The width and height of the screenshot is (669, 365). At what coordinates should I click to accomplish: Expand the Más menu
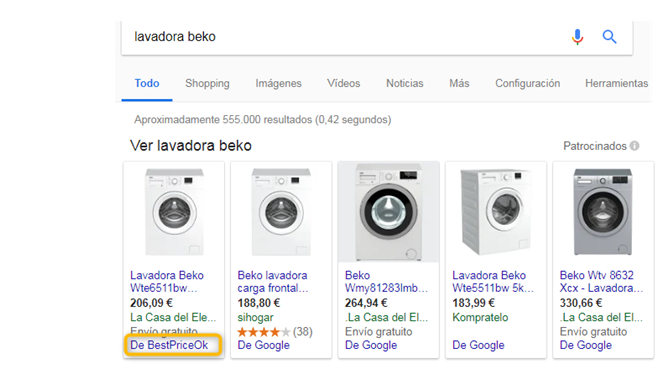pyautogui.click(x=459, y=83)
